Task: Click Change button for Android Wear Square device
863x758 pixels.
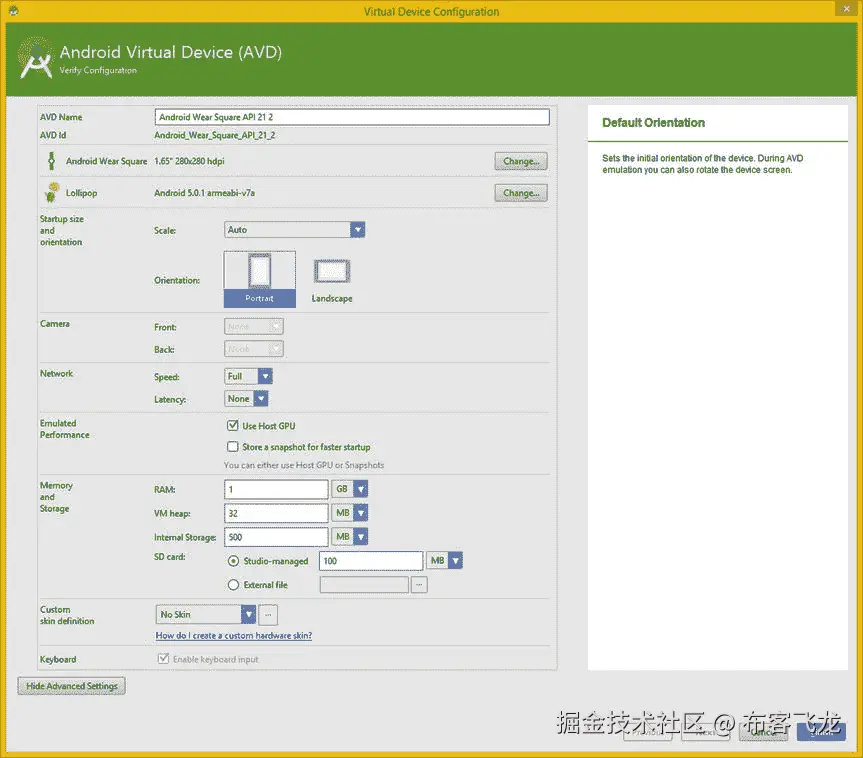Action: click(x=521, y=161)
